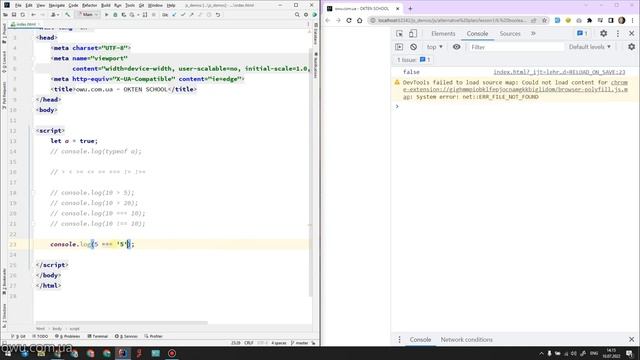Start debugging with the bug icon
This screenshot has width=640, height=360.
tap(115, 15)
